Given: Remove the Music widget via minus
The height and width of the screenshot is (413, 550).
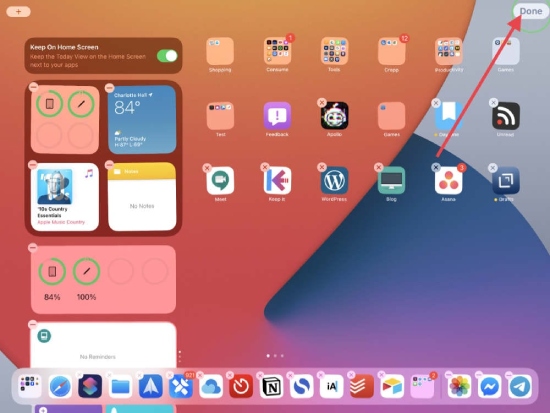Looking at the screenshot, I should (x=33, y=164).
